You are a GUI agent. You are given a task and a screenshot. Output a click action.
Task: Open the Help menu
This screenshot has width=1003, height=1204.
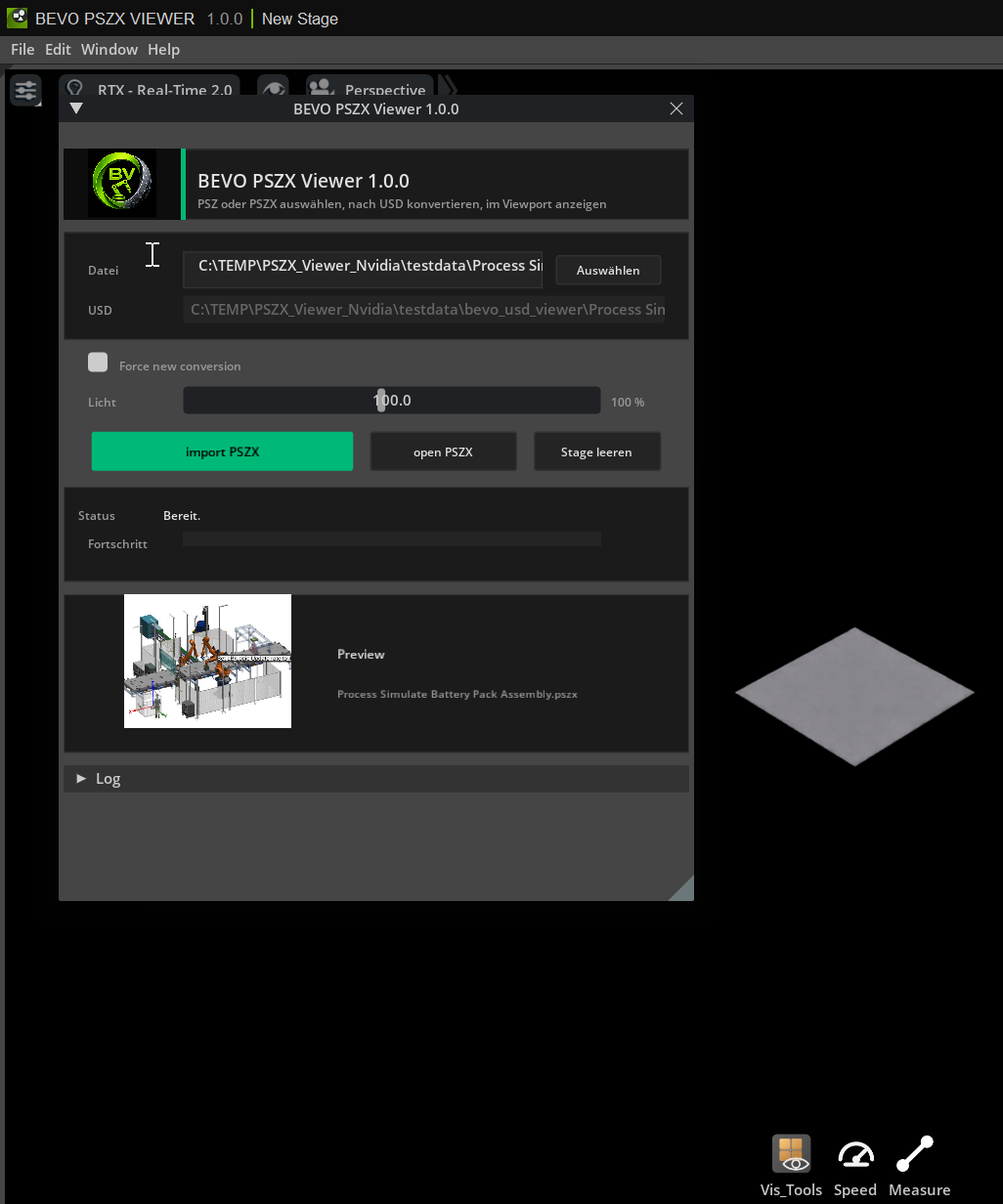tap(163, 49)
